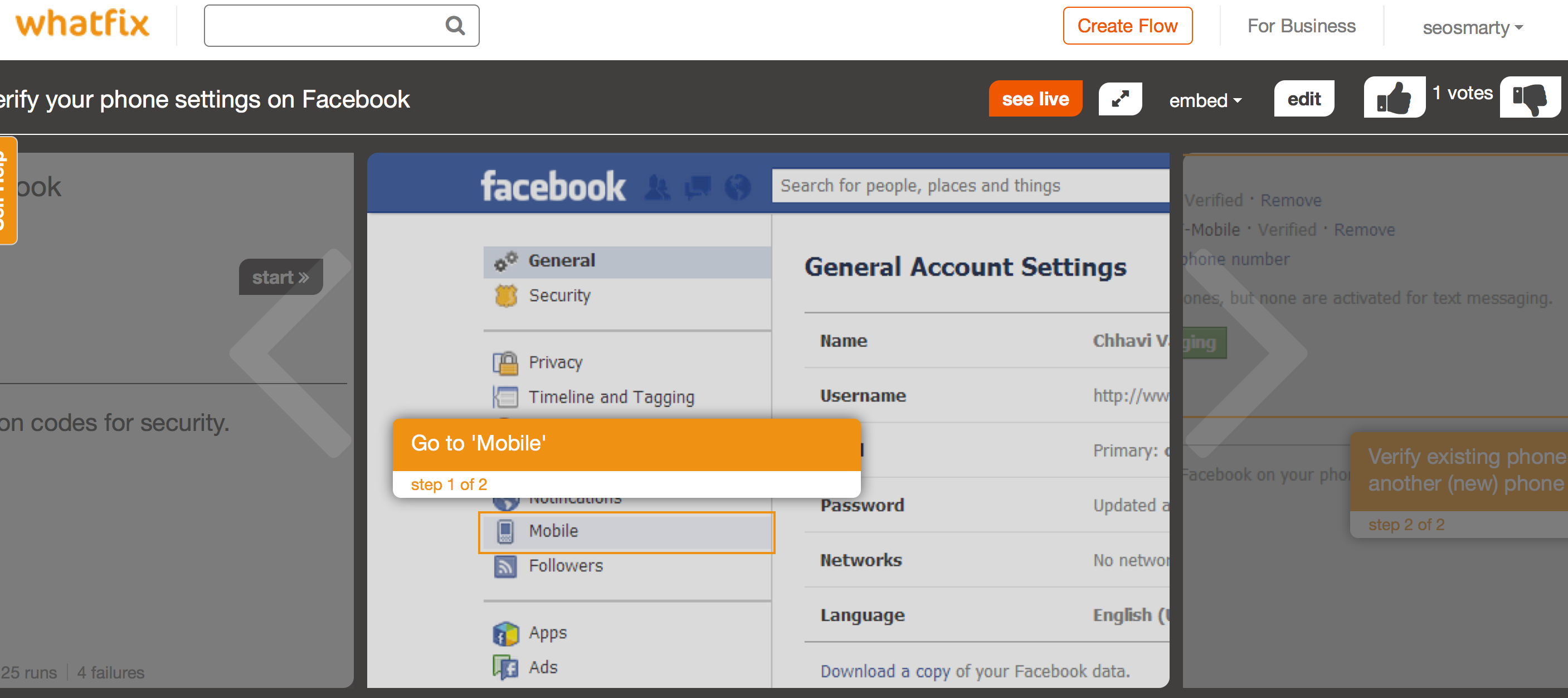
Task: Click the Facebook search for people field
Action: tap(970, 186)
